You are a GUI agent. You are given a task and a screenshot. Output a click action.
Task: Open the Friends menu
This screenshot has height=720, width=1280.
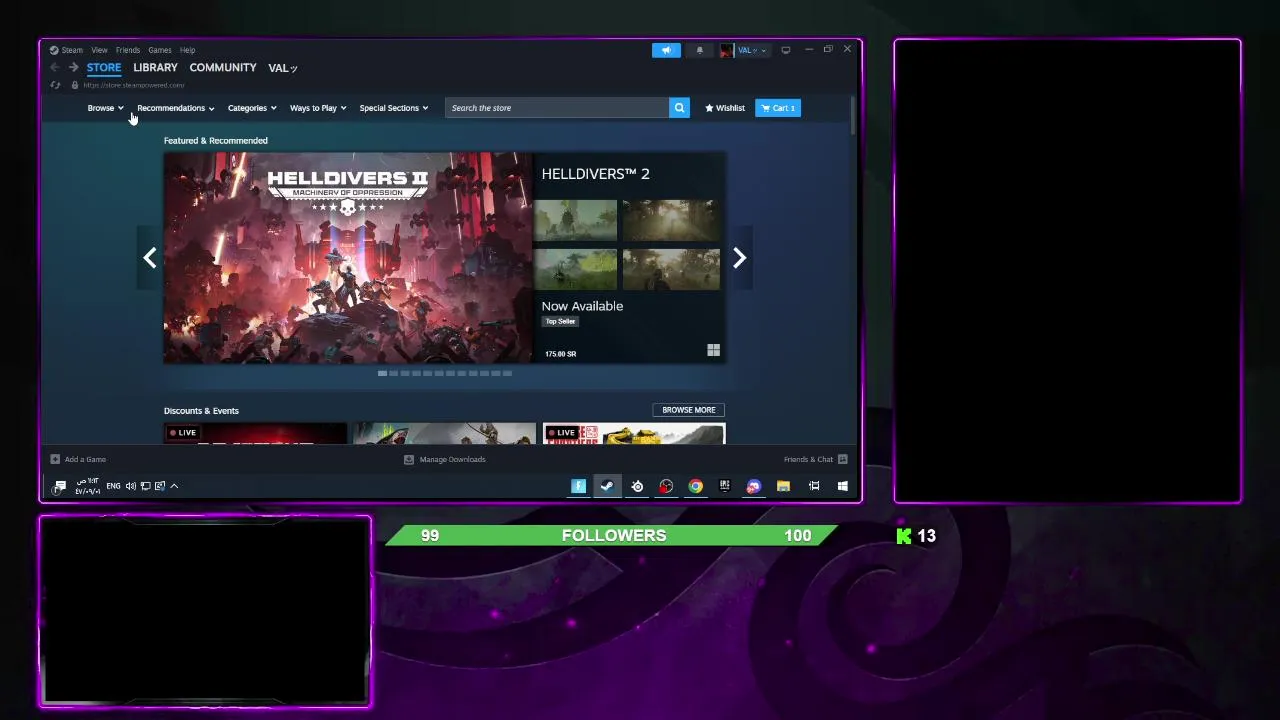pyautogui.click(x=128, y=50)
